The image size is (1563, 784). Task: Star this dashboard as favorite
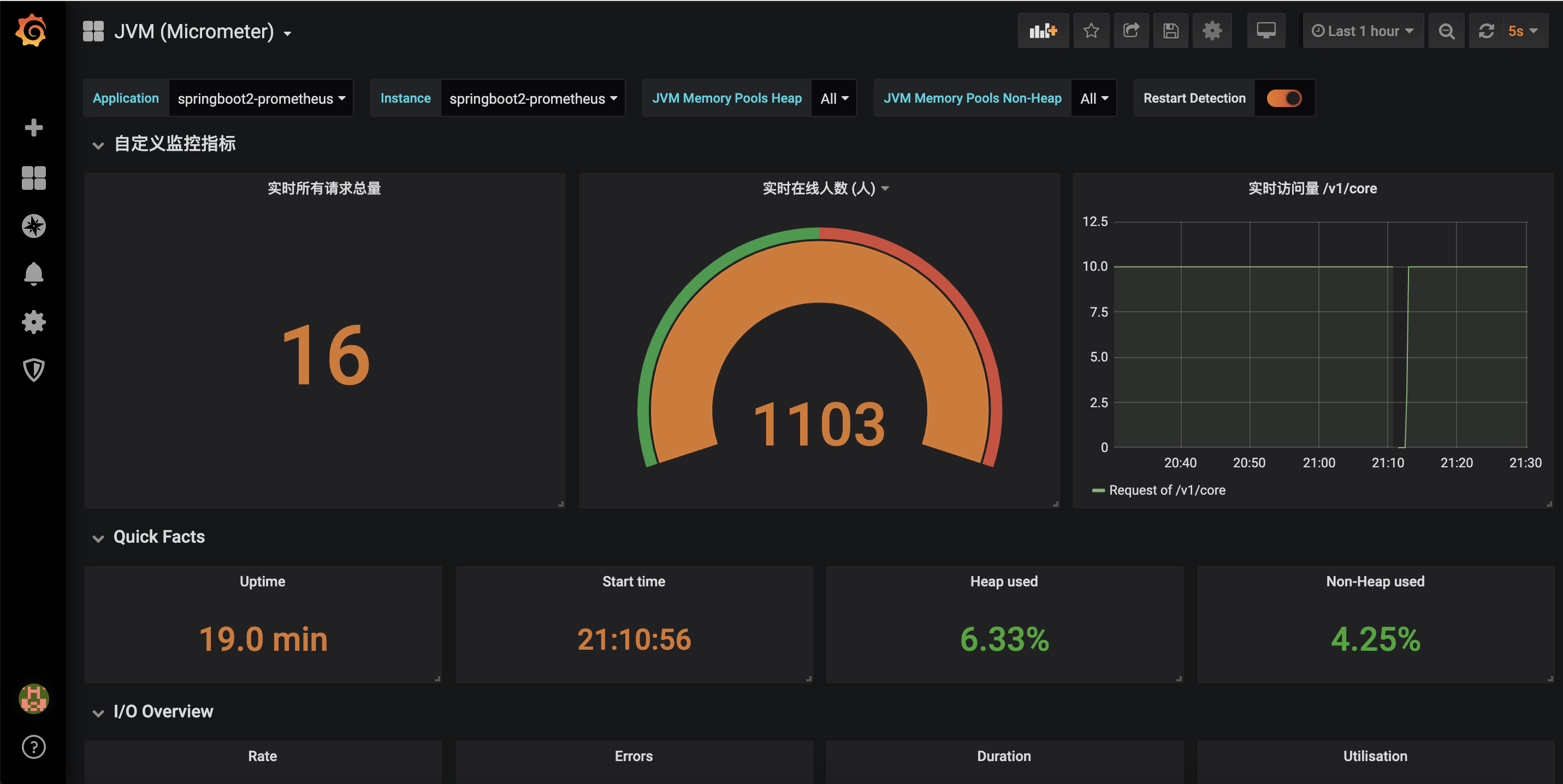tap(1091, 31)
